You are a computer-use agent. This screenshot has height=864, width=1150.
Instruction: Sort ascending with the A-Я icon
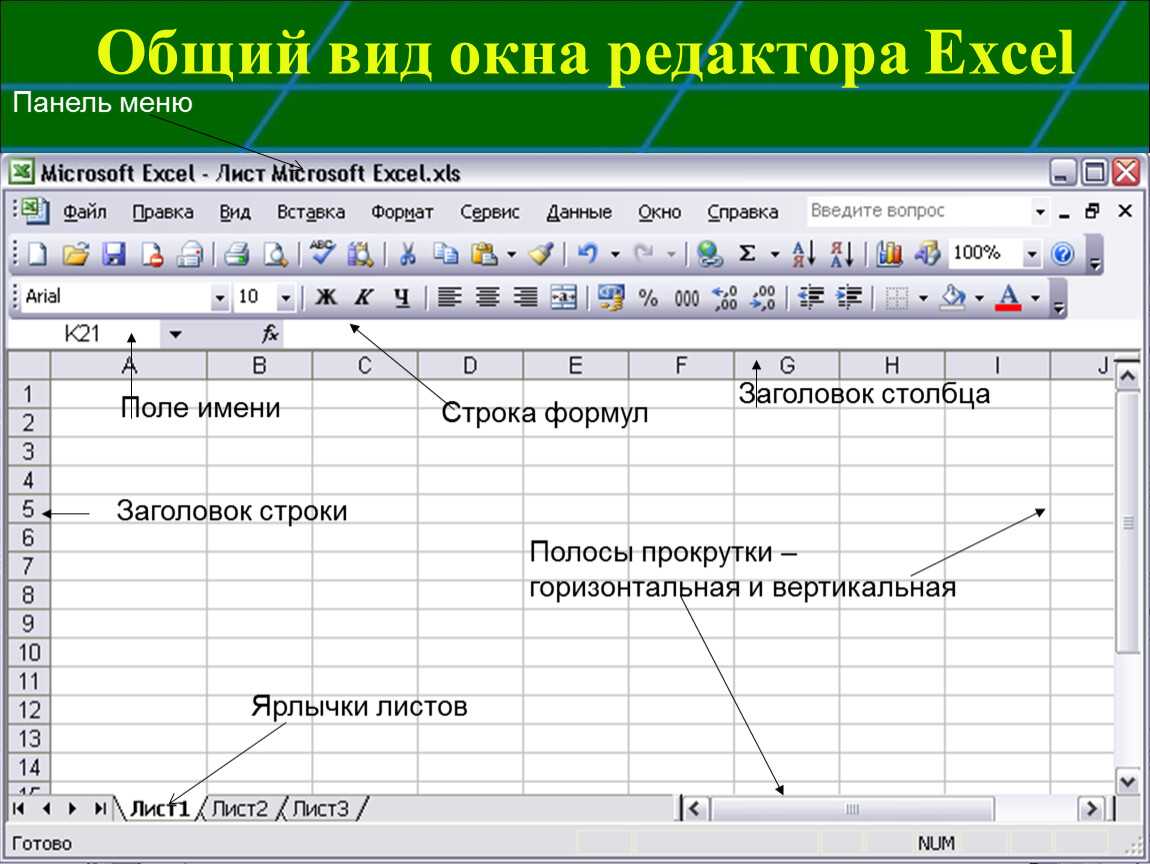point(804,255)
